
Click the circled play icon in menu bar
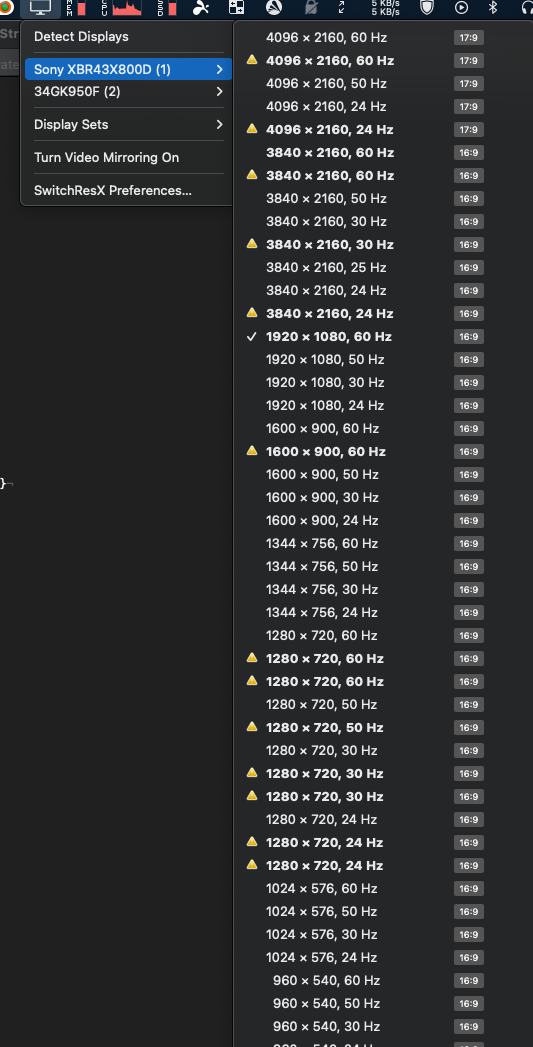click(x=461, y=8)
